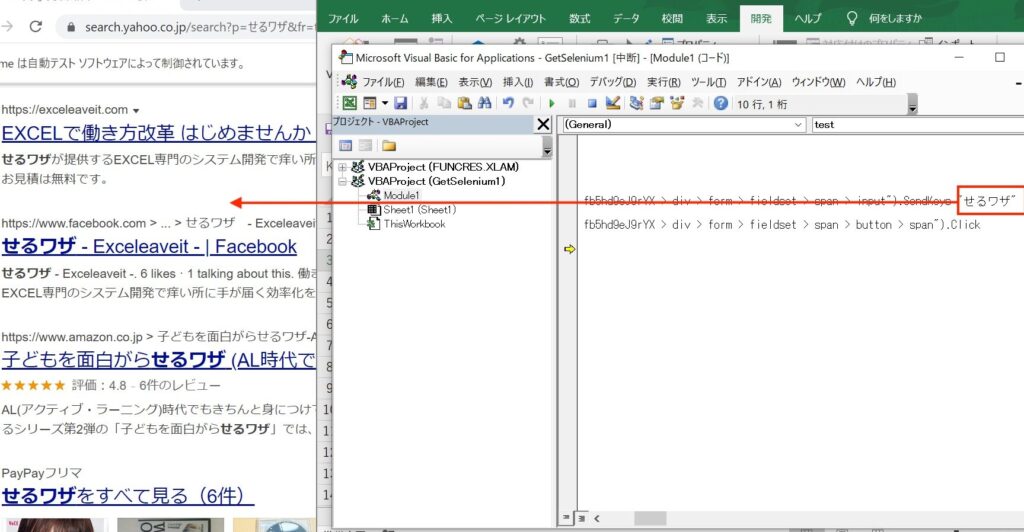Image resolution: width=1024 pixels, height=532 pixels.
Task: Open the せるワザ Facebook result link
Action: coord(149,247)
